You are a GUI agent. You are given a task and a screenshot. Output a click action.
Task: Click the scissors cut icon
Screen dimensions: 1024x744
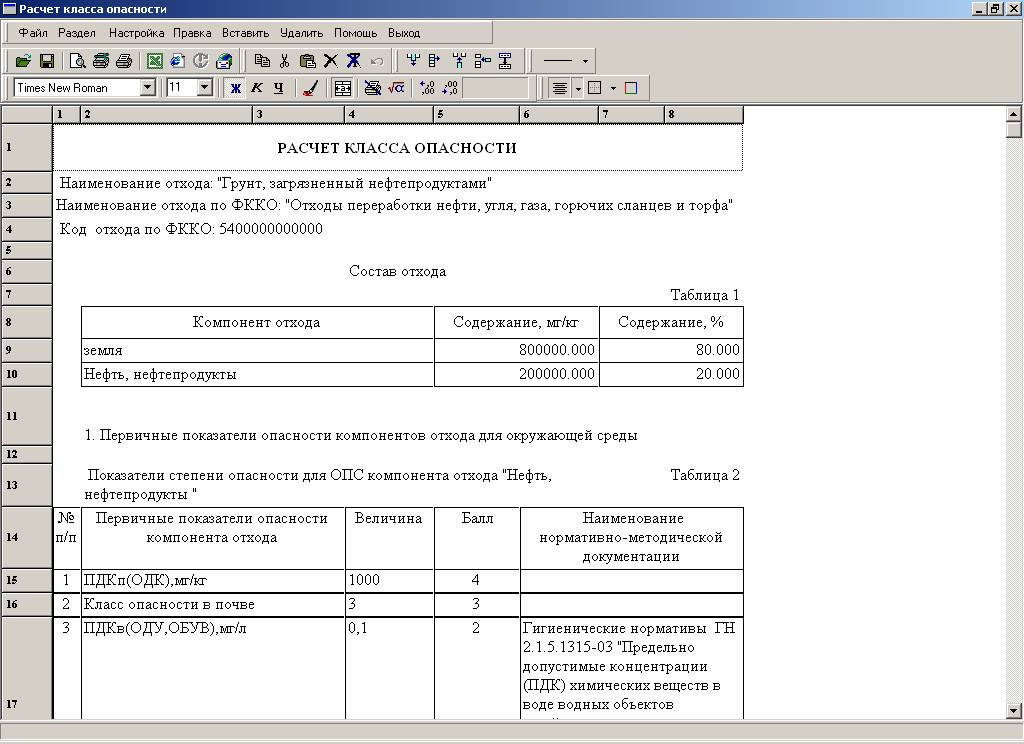click(285, 61)
